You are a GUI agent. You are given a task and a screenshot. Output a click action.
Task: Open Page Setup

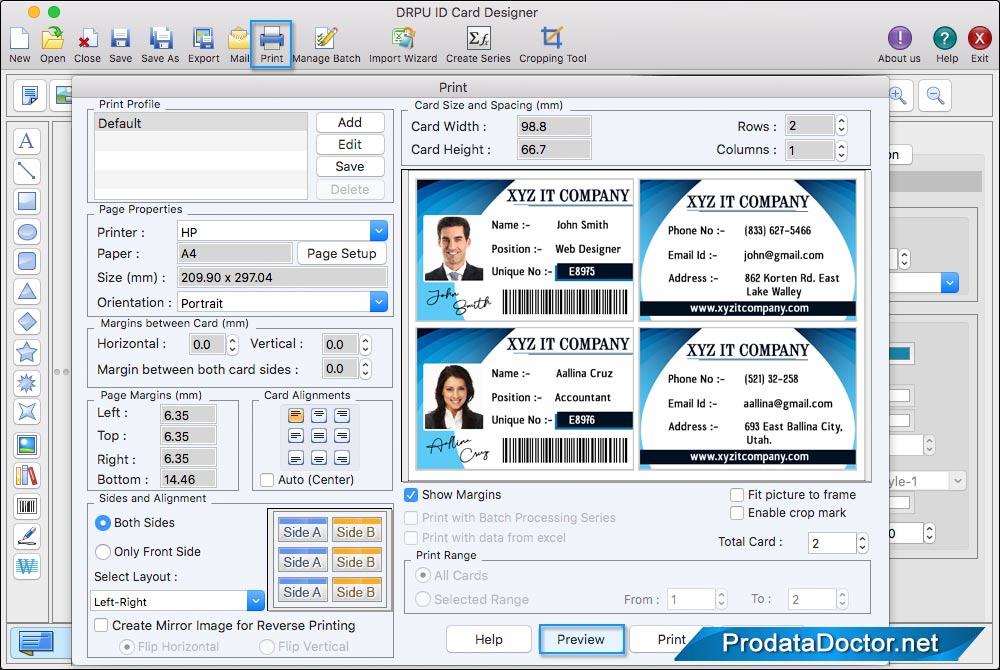(x=341, y=253)
